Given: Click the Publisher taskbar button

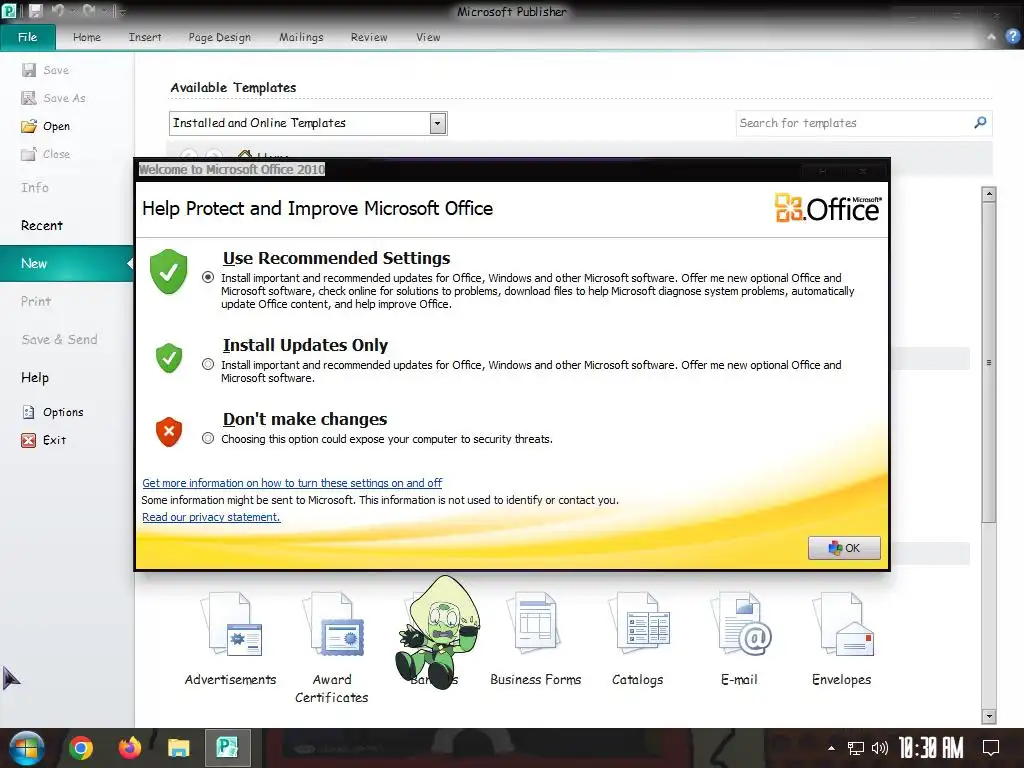Looking at the screenshot, I should (x=227, y=748).
